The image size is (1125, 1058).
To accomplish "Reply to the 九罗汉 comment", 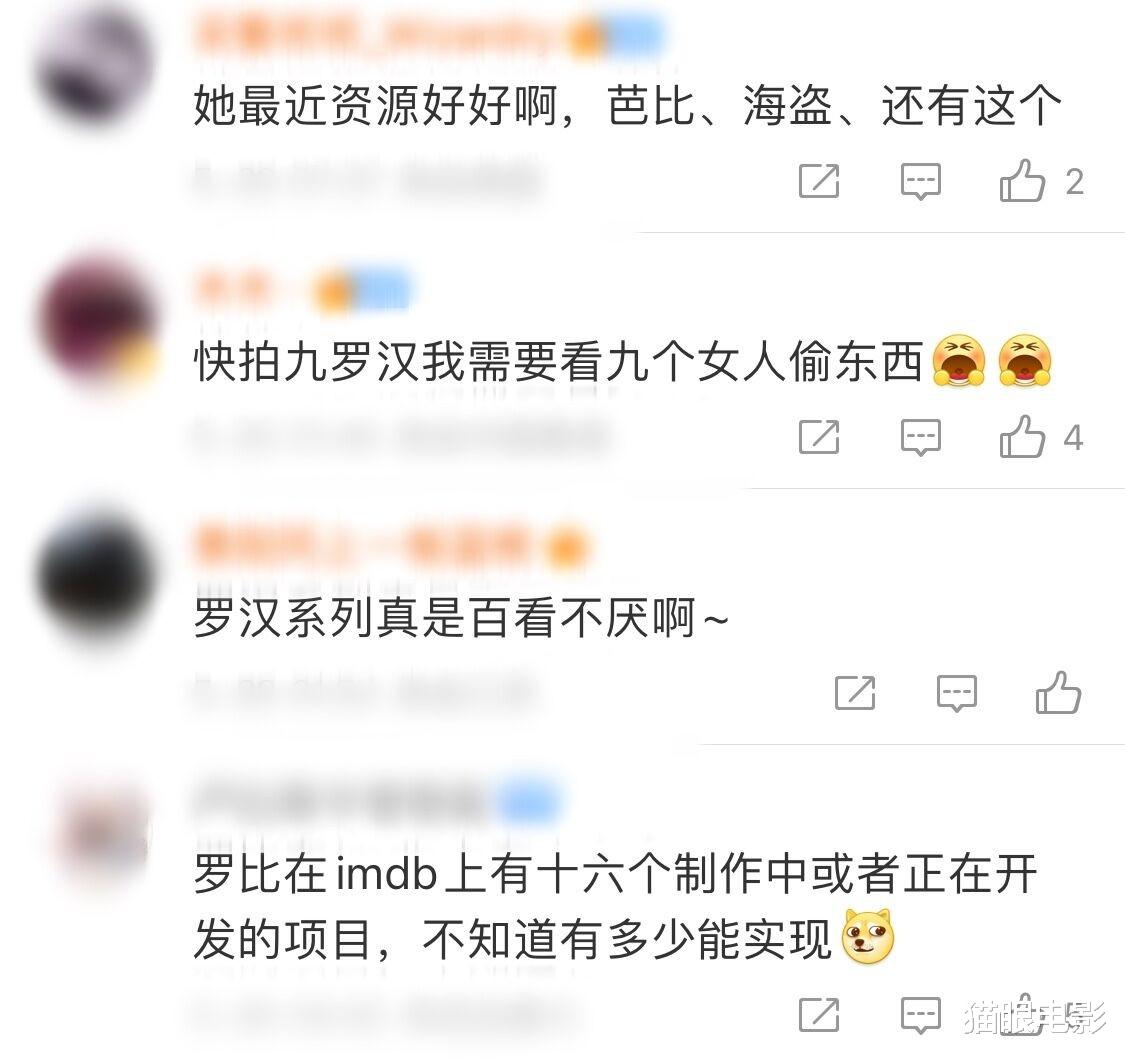I will 921,437.
